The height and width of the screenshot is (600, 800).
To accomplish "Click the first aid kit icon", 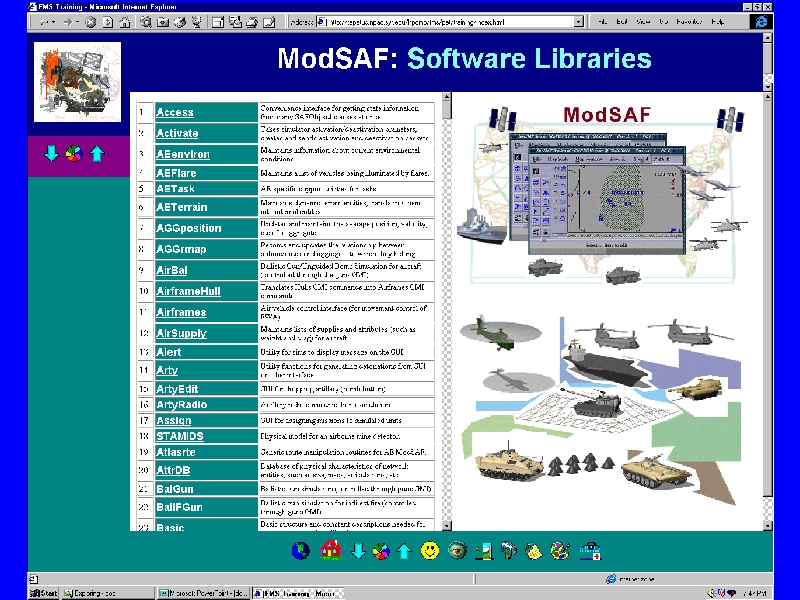I will pos(590,551).
